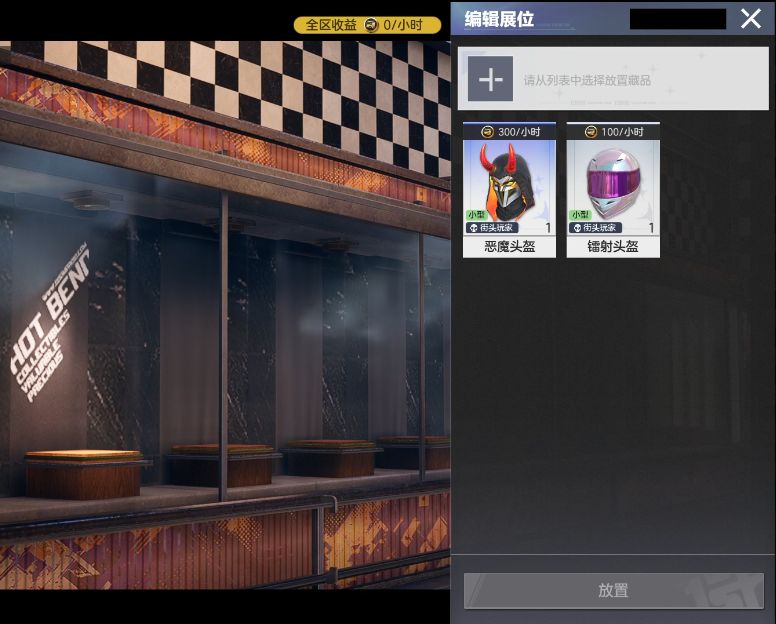Click skull 街头玩家 tag on 恶魔头盔 card

491,228
